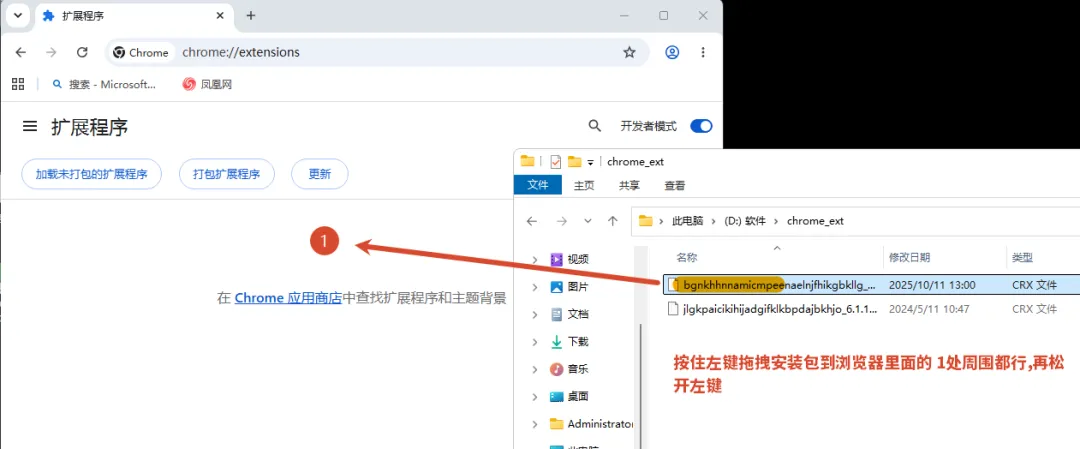Click (D:) 软件 in the breadcrumb path
1080x449 pixels.
[x=746, y=221]
